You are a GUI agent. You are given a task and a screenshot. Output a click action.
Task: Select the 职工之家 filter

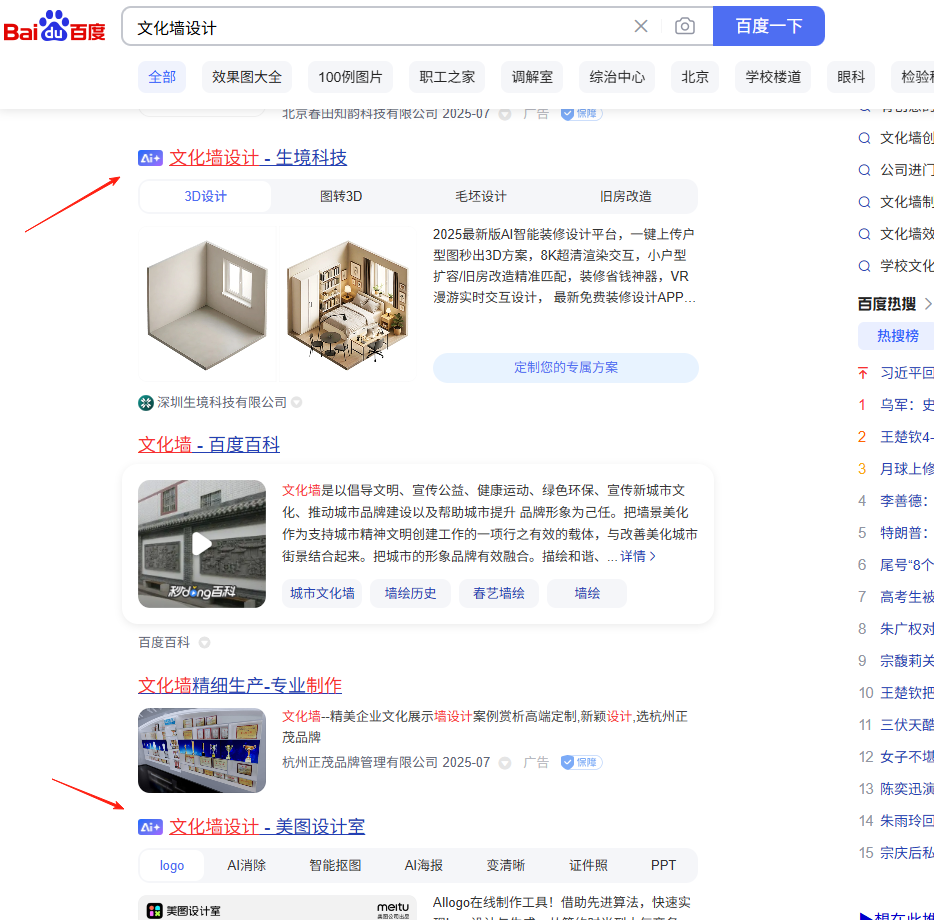[x=447, y=77]
